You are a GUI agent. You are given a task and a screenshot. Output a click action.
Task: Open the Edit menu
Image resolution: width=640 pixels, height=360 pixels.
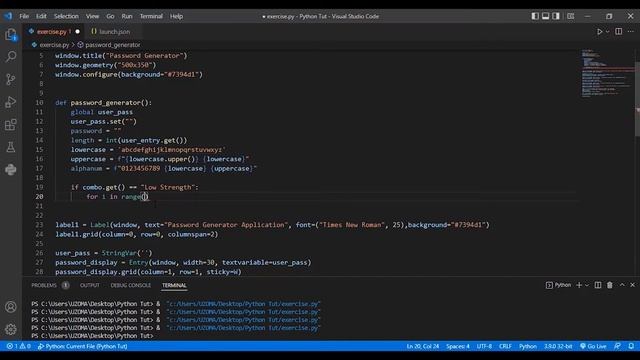point(41,16)
